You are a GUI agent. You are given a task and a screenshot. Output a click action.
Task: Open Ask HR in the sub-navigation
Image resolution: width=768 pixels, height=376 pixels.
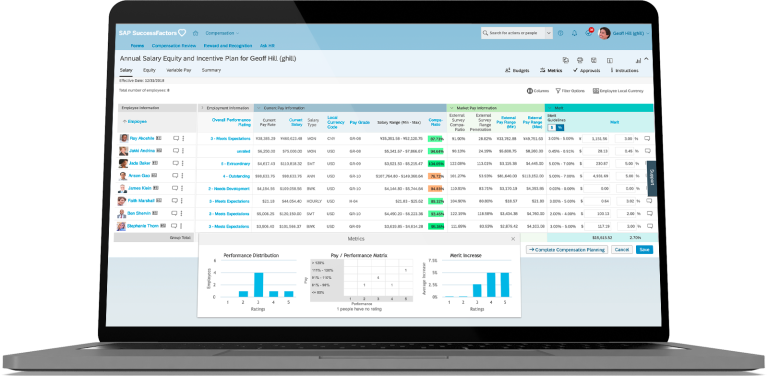[267, 46]
